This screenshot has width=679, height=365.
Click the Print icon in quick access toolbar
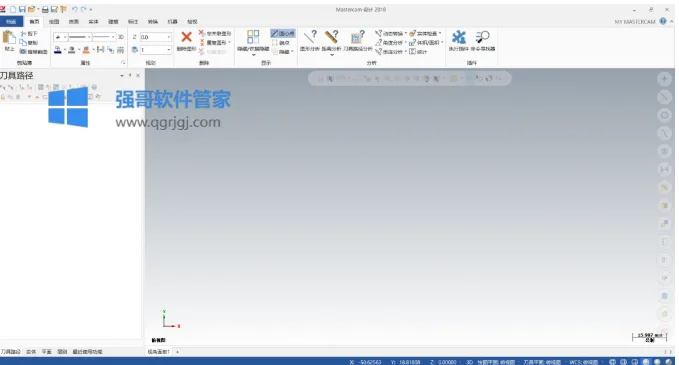[x=45, y=9]
